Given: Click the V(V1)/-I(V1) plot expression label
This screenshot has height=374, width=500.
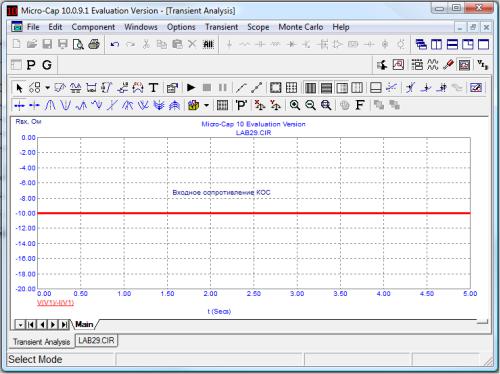Looking at the screenshot, I should pos(55,303).
